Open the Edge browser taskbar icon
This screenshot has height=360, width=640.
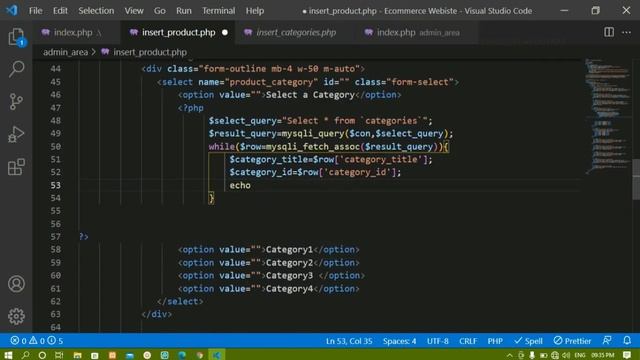click(182, 355)
